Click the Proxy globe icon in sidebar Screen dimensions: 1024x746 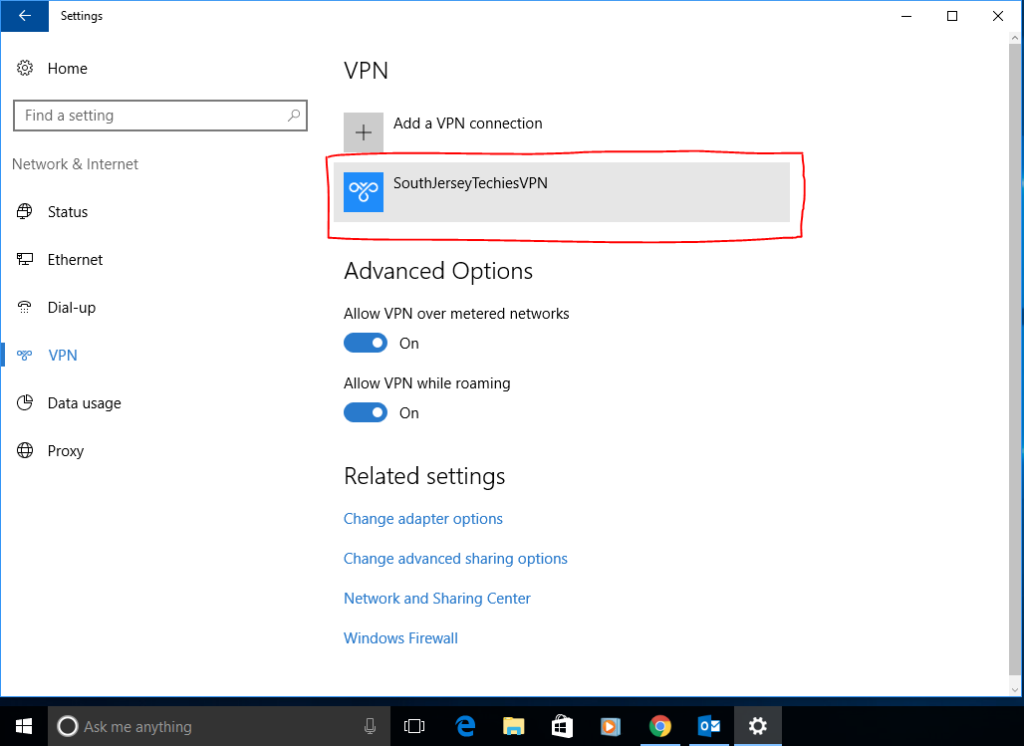click(x=25, y=450)
